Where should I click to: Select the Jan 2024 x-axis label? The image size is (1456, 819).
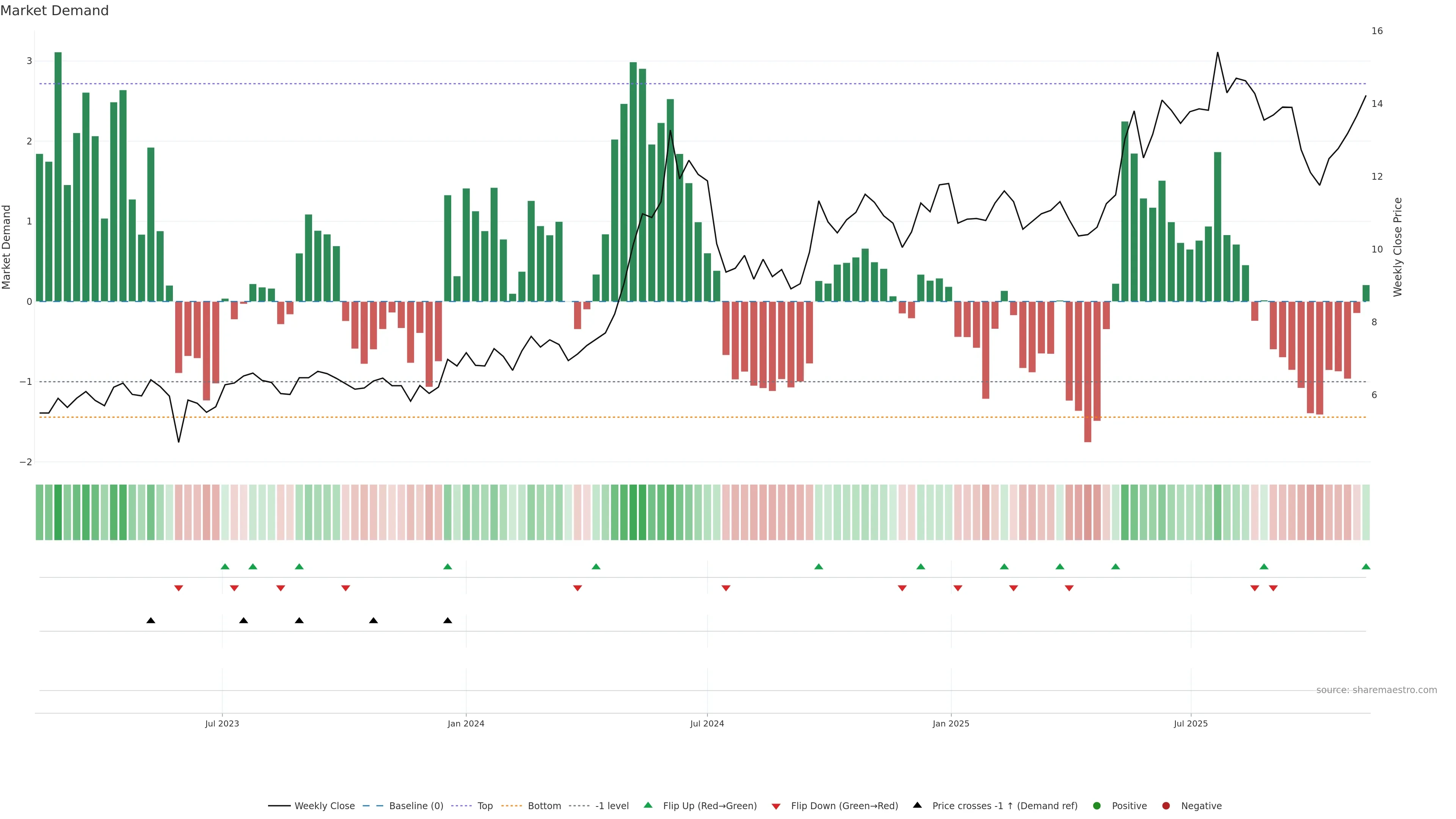point(466,724)
